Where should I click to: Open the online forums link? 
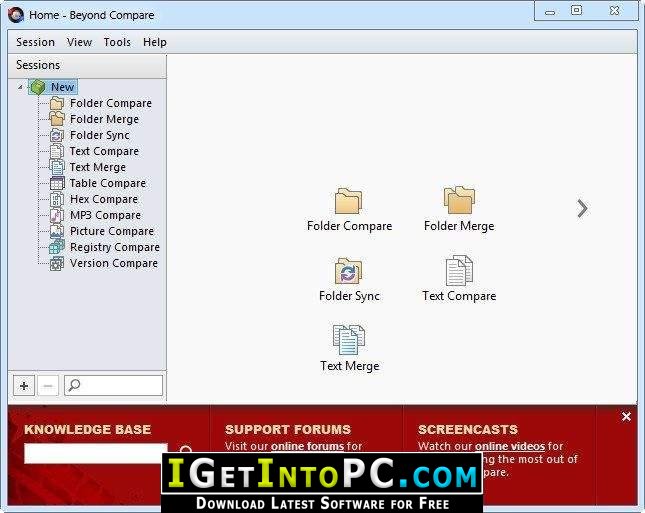click(307, 446)
